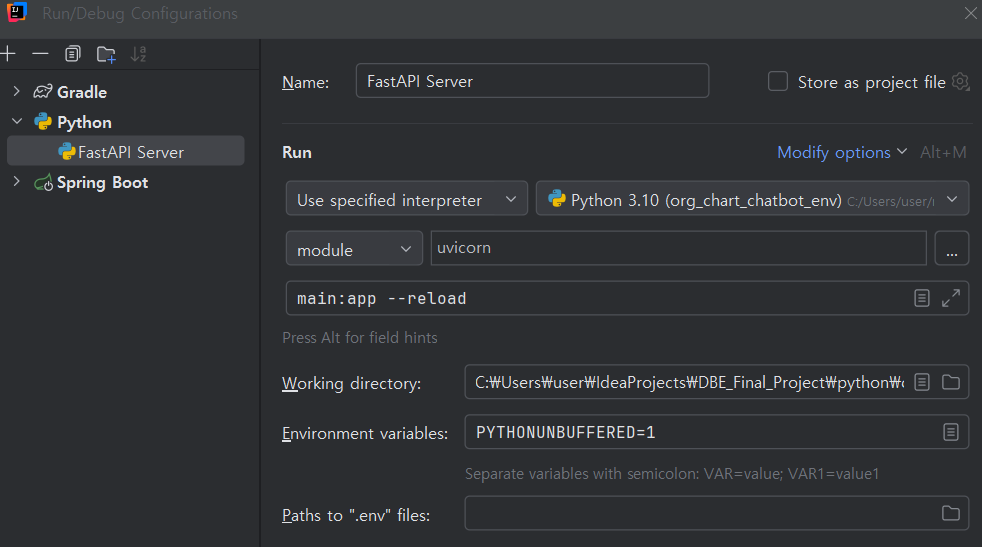
Task: Sort configurations alphabetically
Action: coord(138,54)
